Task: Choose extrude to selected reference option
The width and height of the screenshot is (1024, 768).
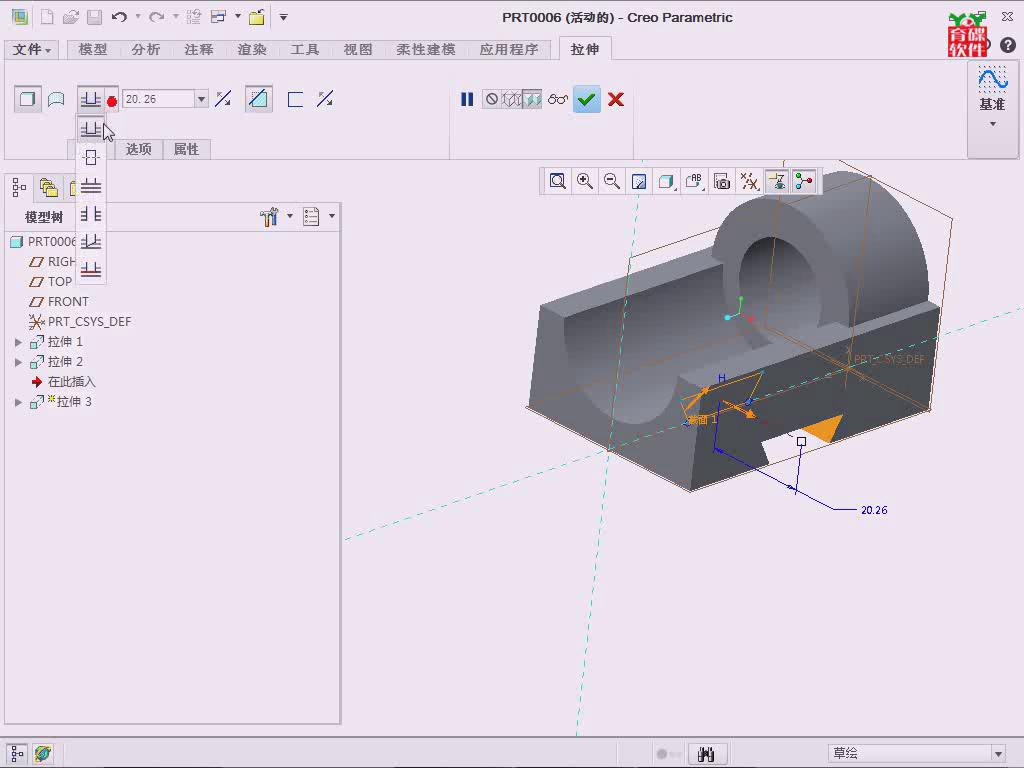Action: [x=91, y=270]
